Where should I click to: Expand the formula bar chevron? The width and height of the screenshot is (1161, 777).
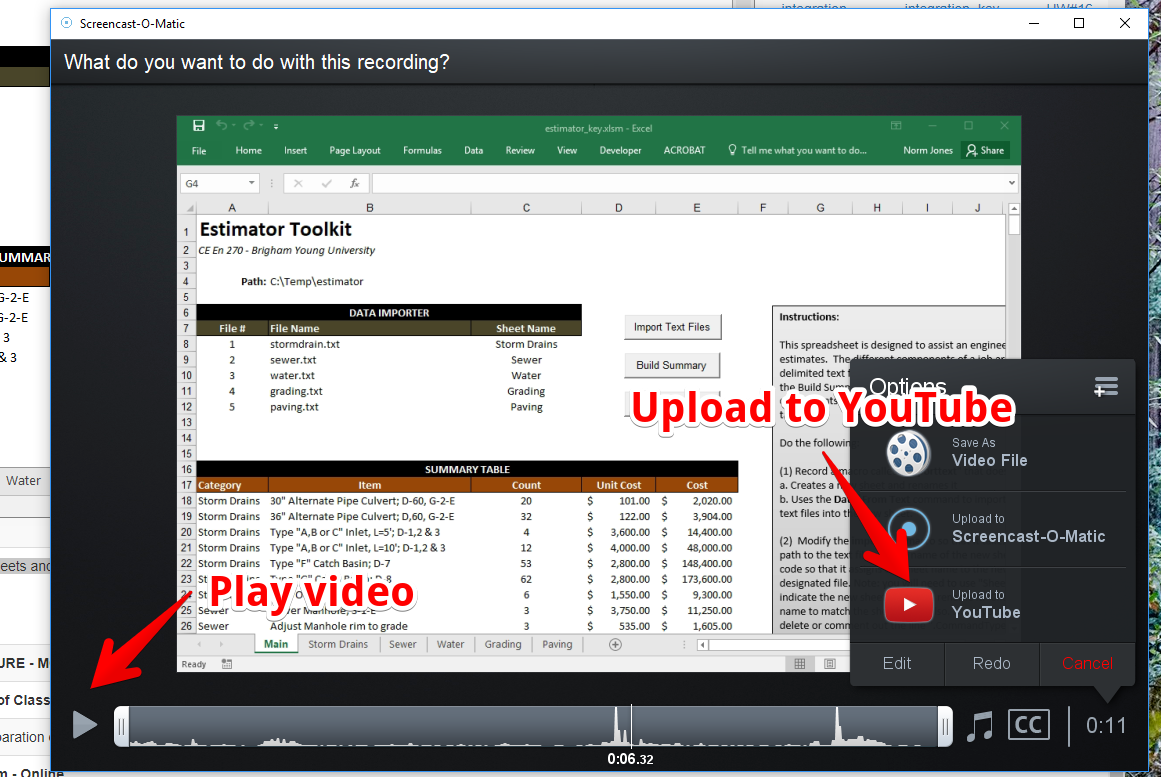click(x=1011, y=183)
